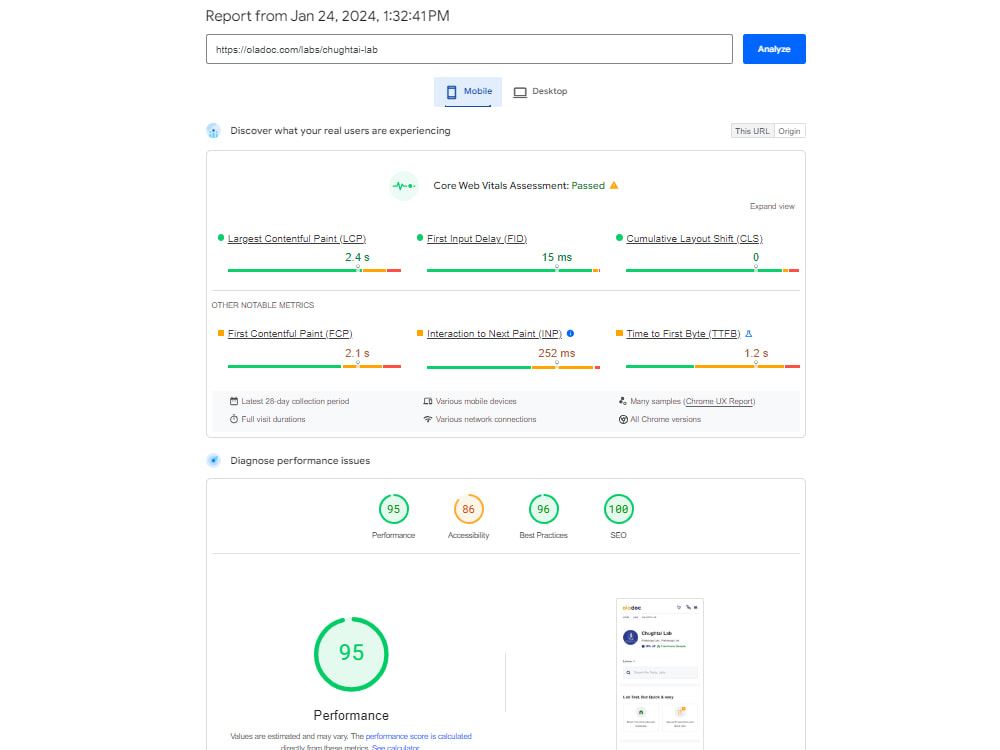Viewport: 1000px width, 750px height.
Task: Click the report date heading text
Action: tap(327, 16)
